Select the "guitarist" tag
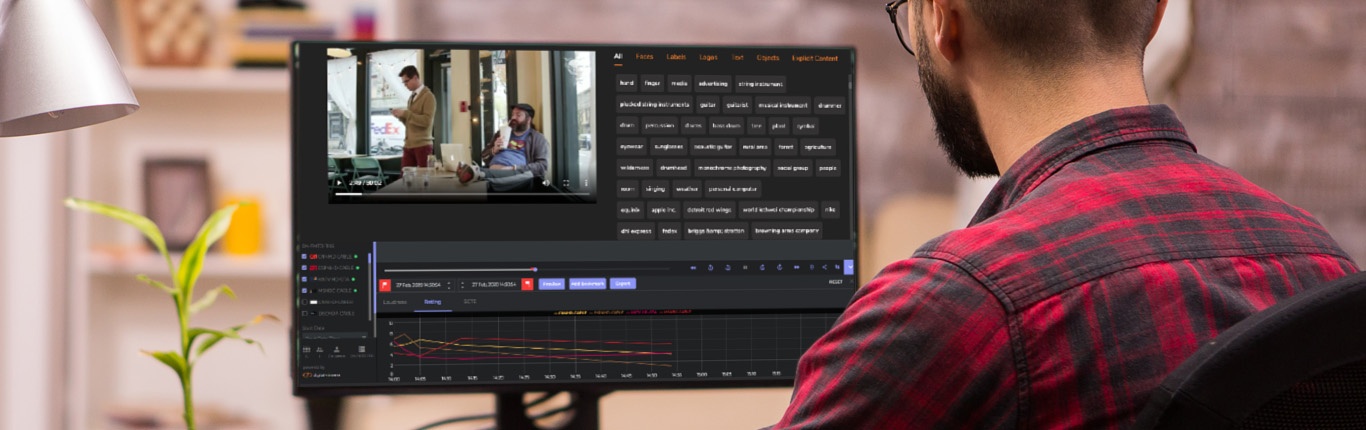This screenshot has height=430, width=1366. click(737, 105)
